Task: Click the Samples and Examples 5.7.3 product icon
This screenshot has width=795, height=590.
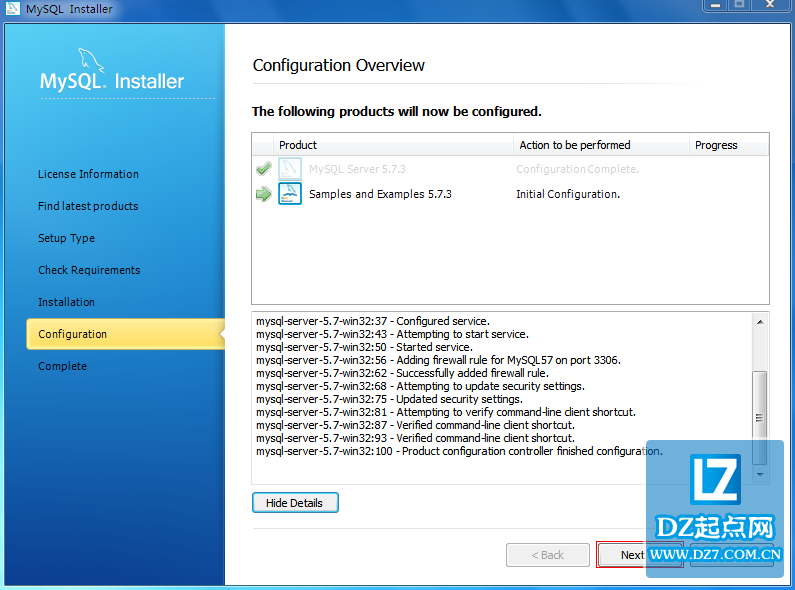Action: pos(290,194)
